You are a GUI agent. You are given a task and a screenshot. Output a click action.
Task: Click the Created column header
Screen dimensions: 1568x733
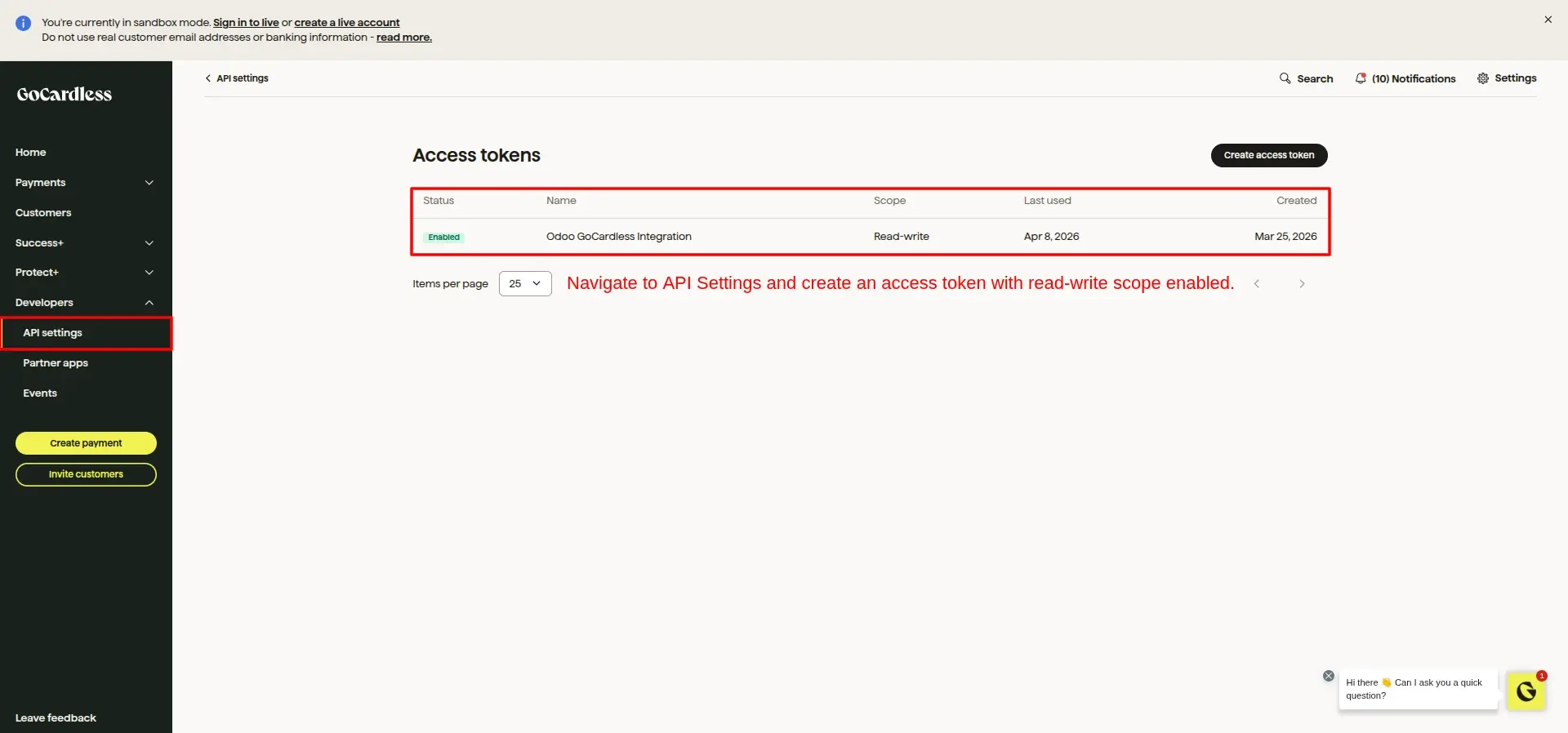pos(1297,201)
